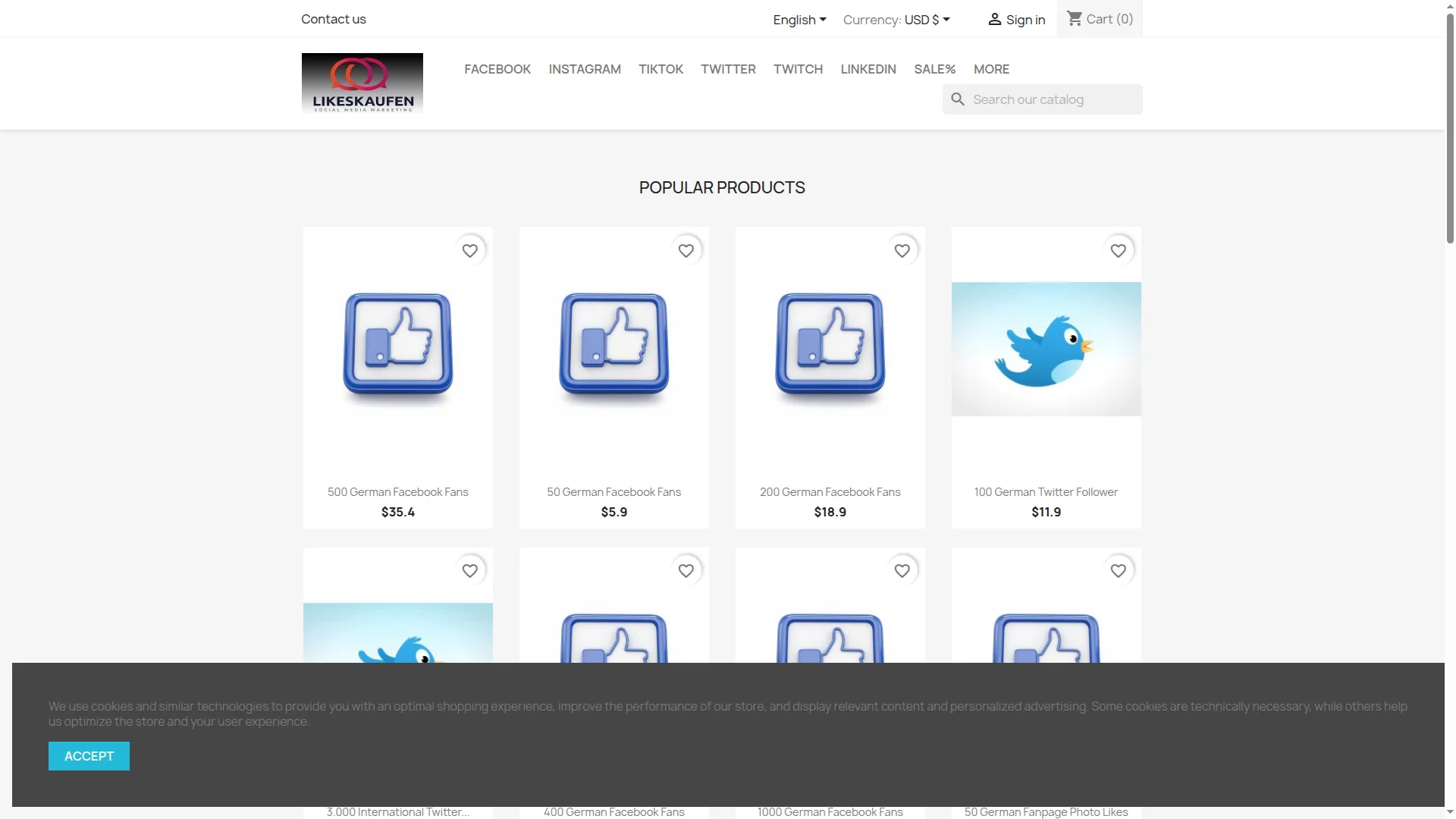Open the English language dropdown
This screenshot has width=1456, height=819.
[x=799, y=20]
